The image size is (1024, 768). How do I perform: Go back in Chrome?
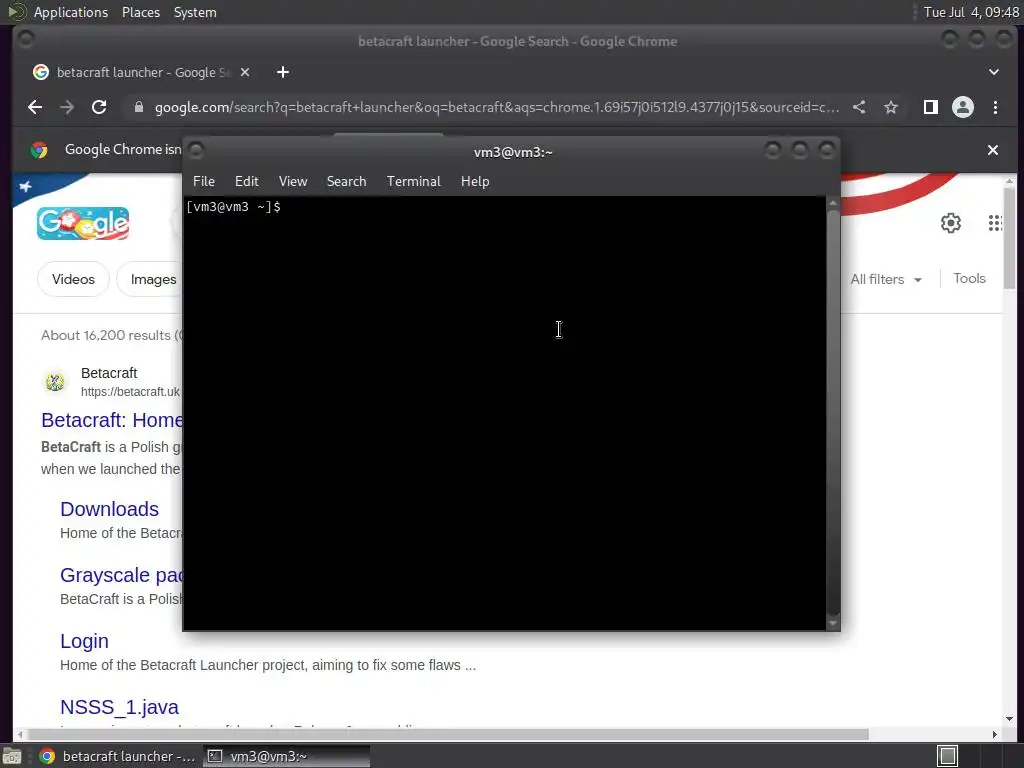pos(35,107)
